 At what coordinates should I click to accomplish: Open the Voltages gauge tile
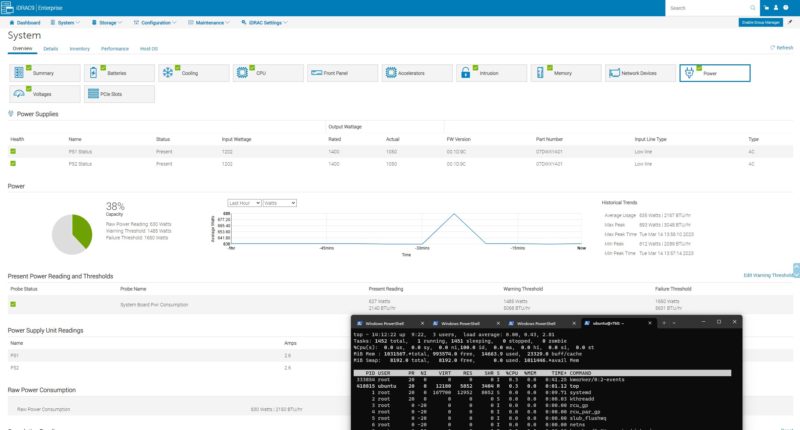coord(45,94)
